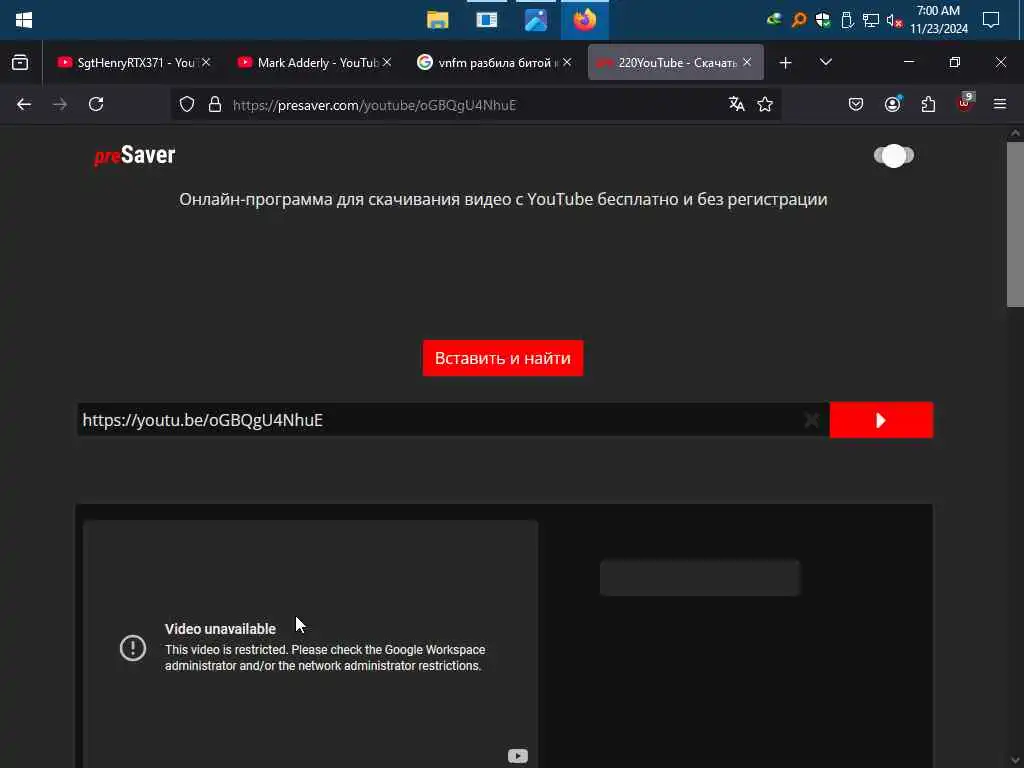This screenshot has width=1024, height=768.
Task: Bookmark this page with the star
Action: pyautogui.click(x=765, y=104)
